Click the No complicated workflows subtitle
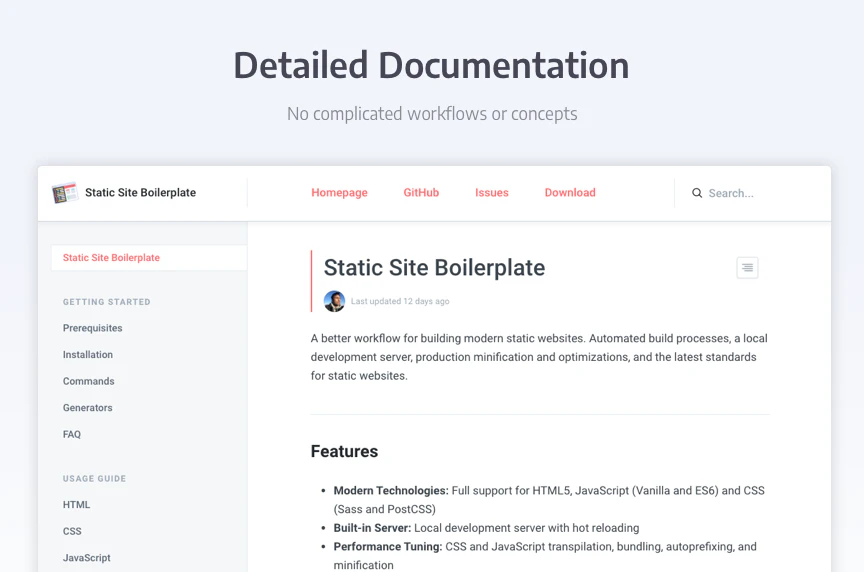Screen dimensions: 864x572 pyautogui.click(x=432, y=114)
